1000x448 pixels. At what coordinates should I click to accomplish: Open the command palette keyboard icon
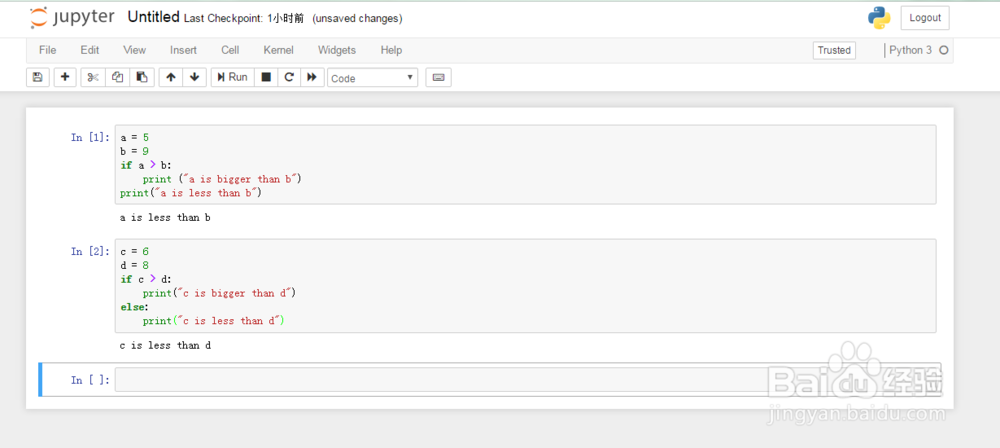[438, 77]
